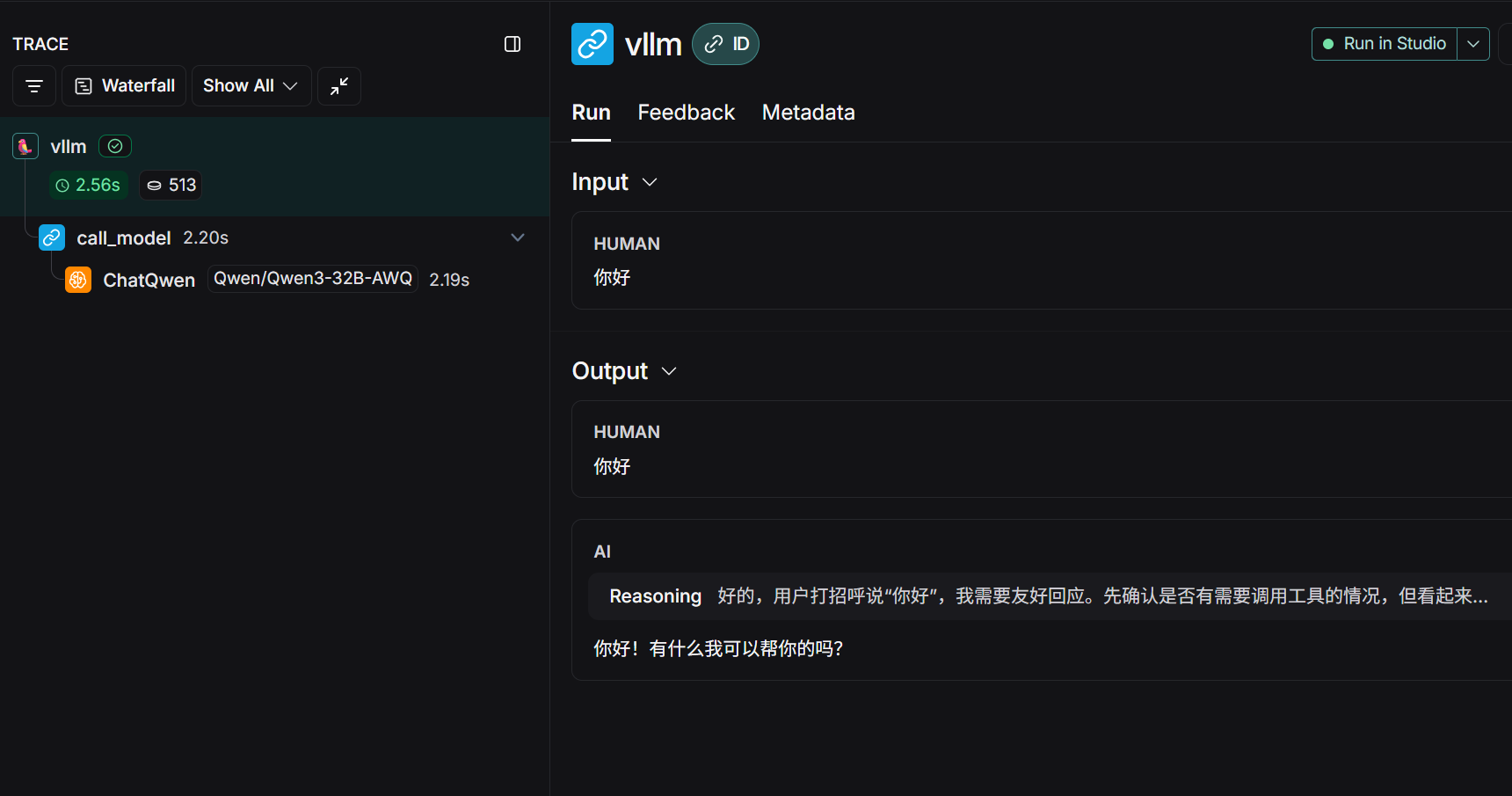Collapse the Output section chevron
Screen dimensions: 1512x796
tap(667, 371)
